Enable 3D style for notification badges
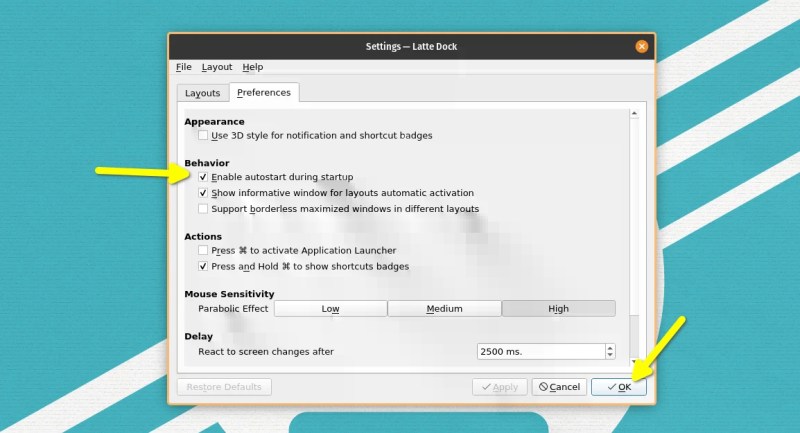This screenshot has height=433, width=800. point(203,135)
